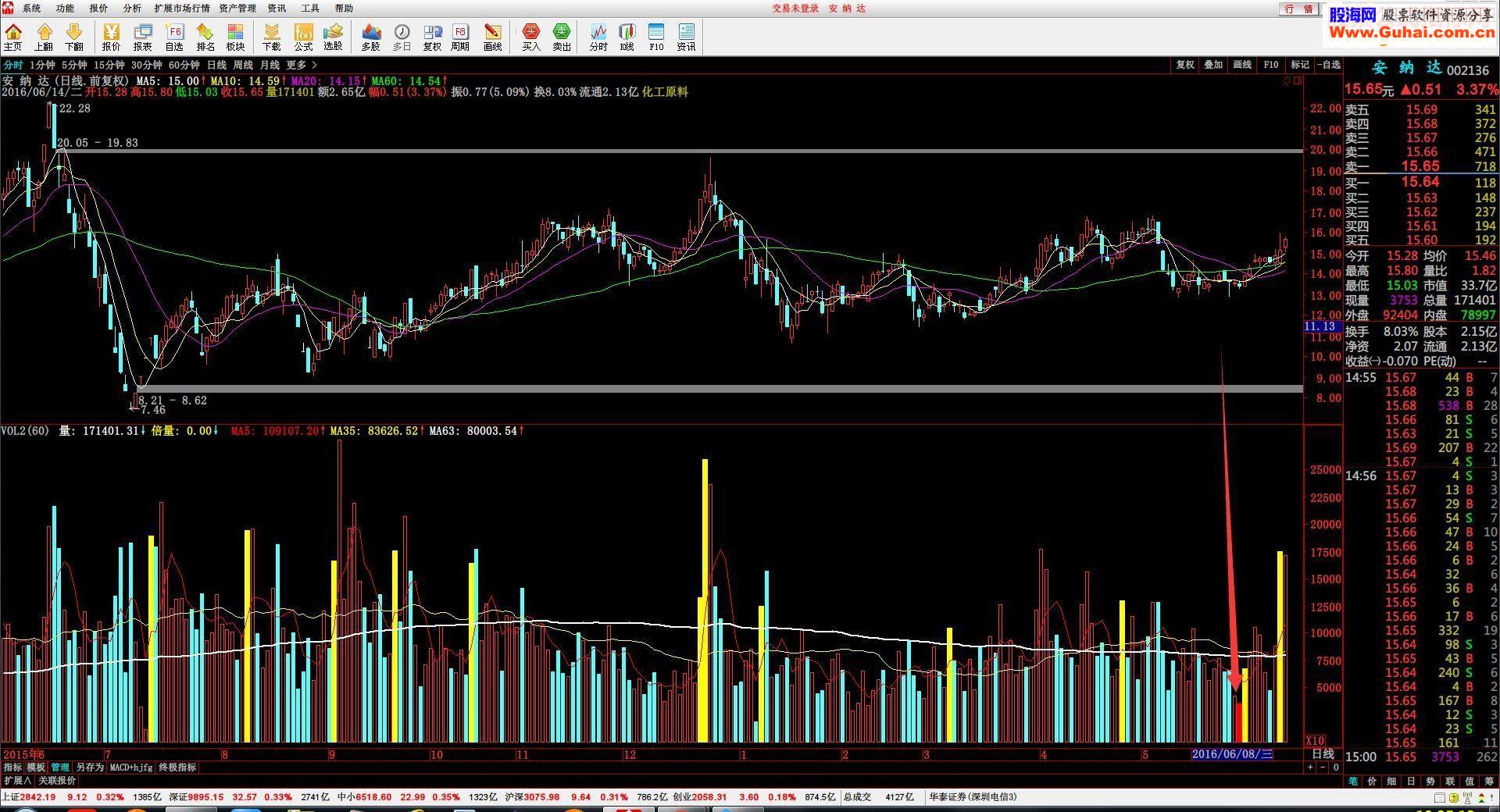Switch to the 15分钟 period tab
Image resolution: width=1500 pixels, height=812 pixels.
109,65
